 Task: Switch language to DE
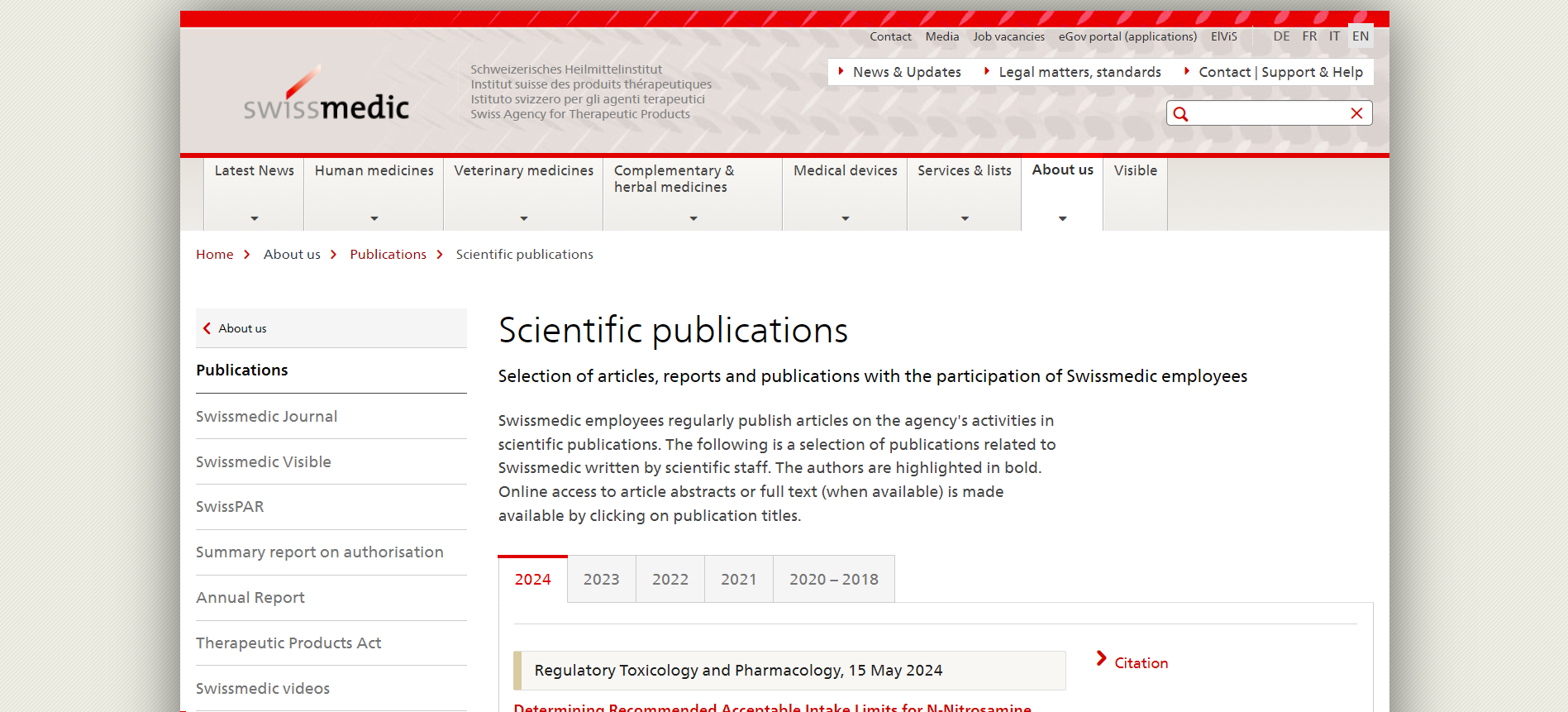(x=1281, y=36)
